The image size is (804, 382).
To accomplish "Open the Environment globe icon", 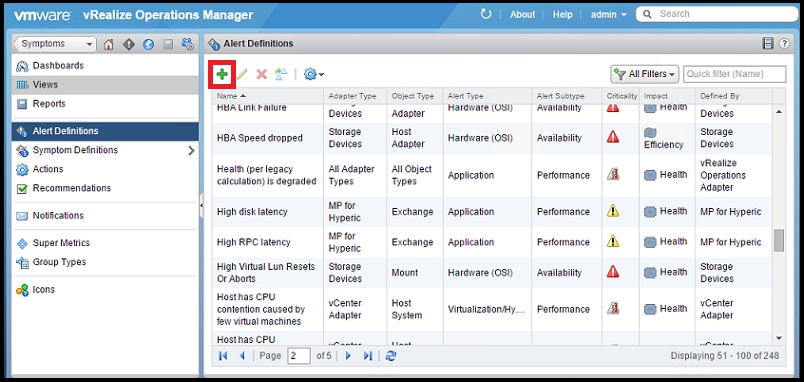I will [148, 44].
